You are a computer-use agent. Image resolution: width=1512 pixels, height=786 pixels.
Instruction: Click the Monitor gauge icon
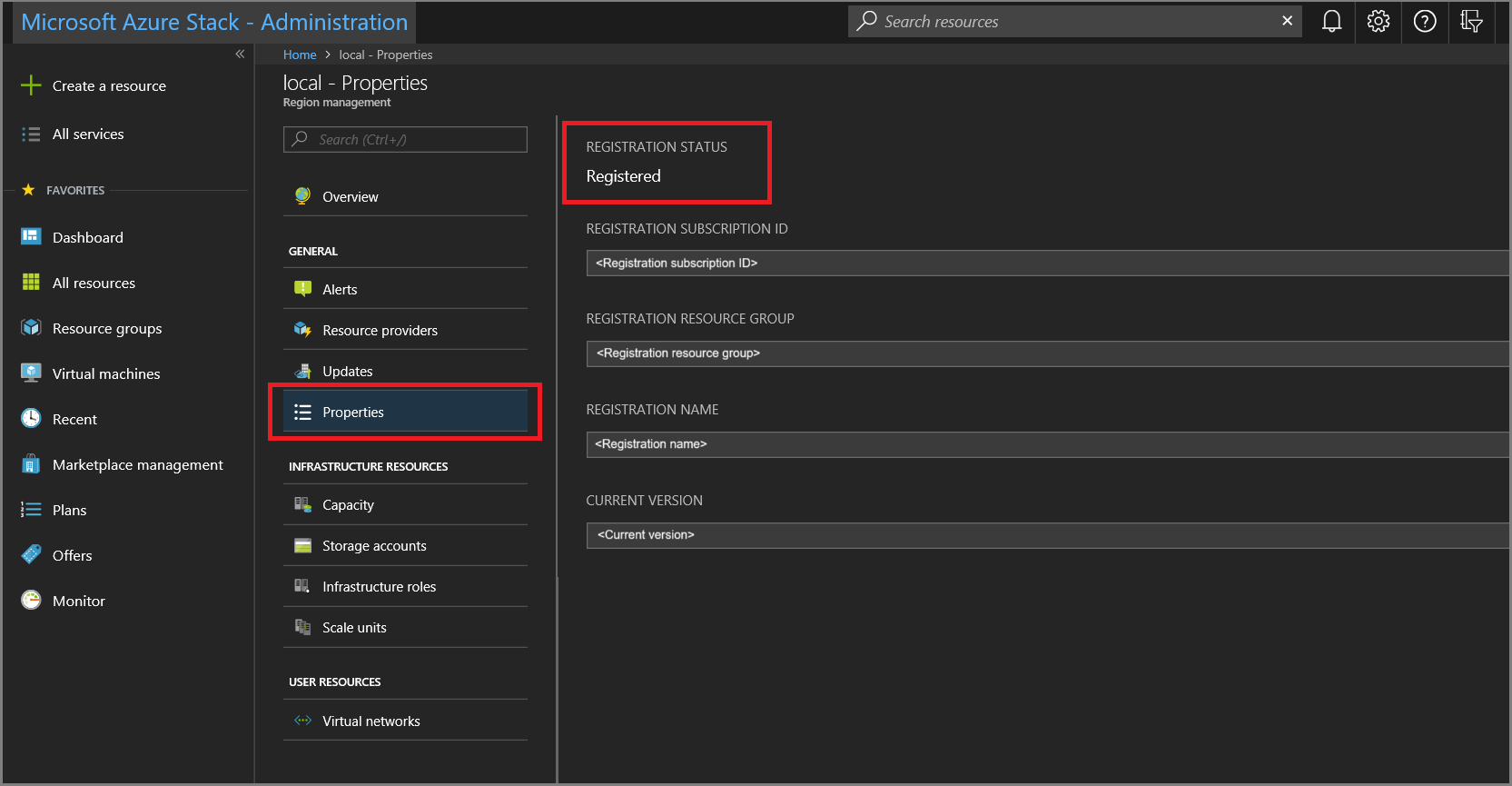[31, 601]
